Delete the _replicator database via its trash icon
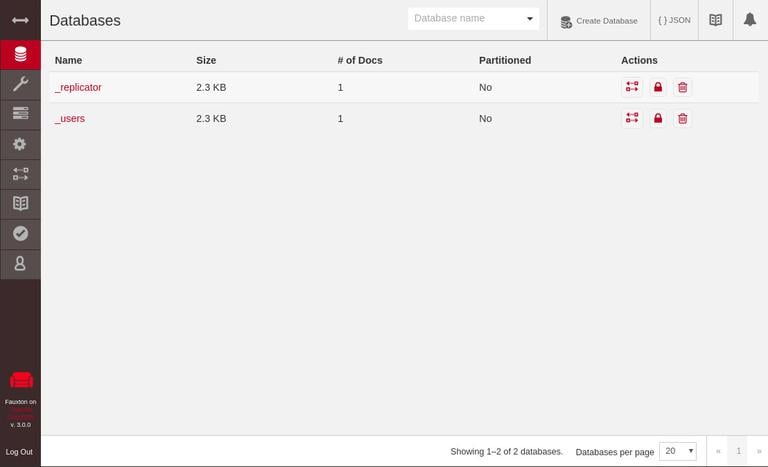 coord(682,87)
